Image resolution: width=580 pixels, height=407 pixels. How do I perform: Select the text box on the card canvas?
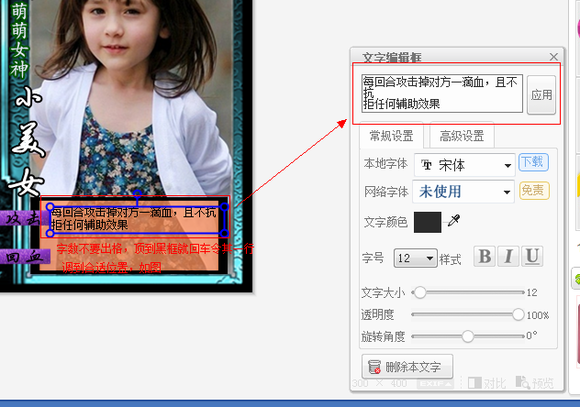coord(137,219)
